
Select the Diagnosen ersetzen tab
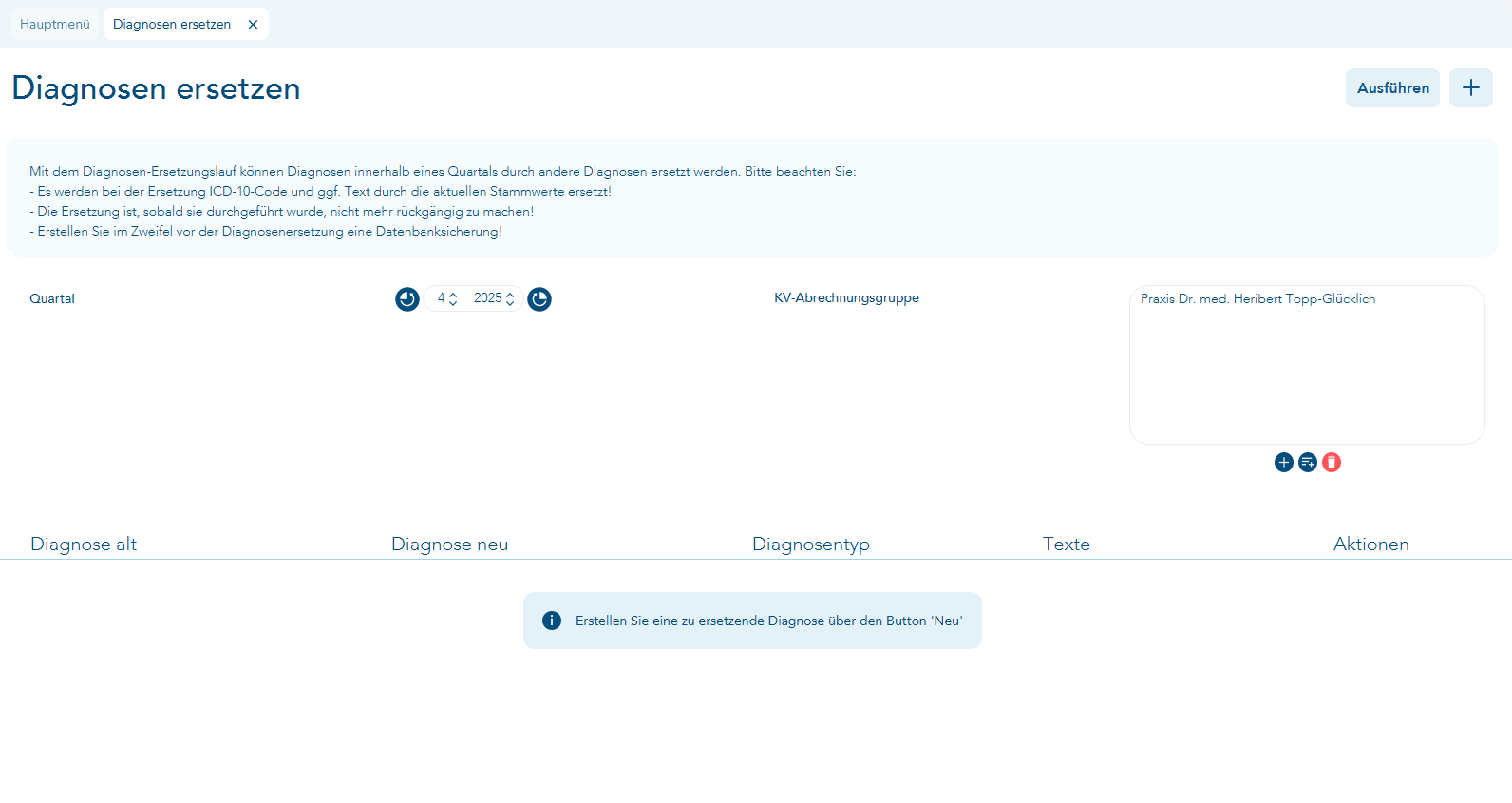pyautogui.click(x=172, y=25)
